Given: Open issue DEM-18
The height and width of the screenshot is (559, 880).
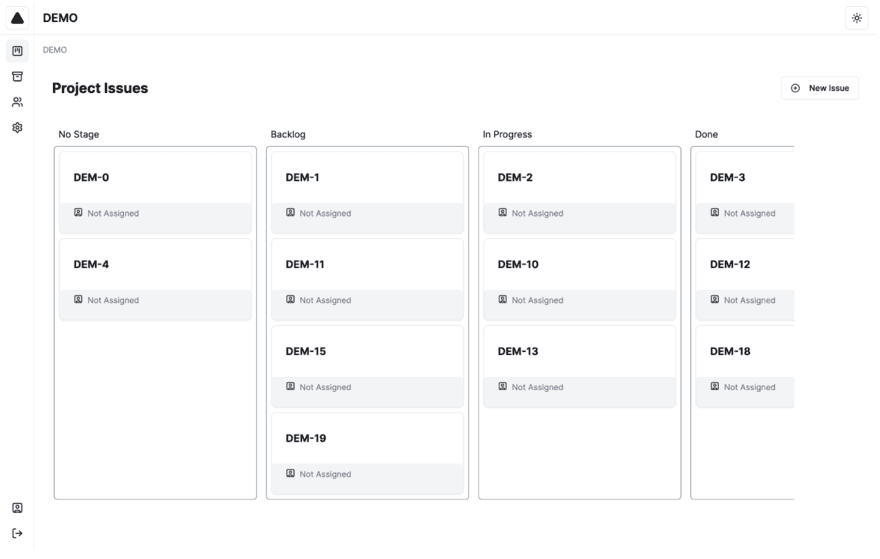Looking at the screenshot, I should [745, 366].
